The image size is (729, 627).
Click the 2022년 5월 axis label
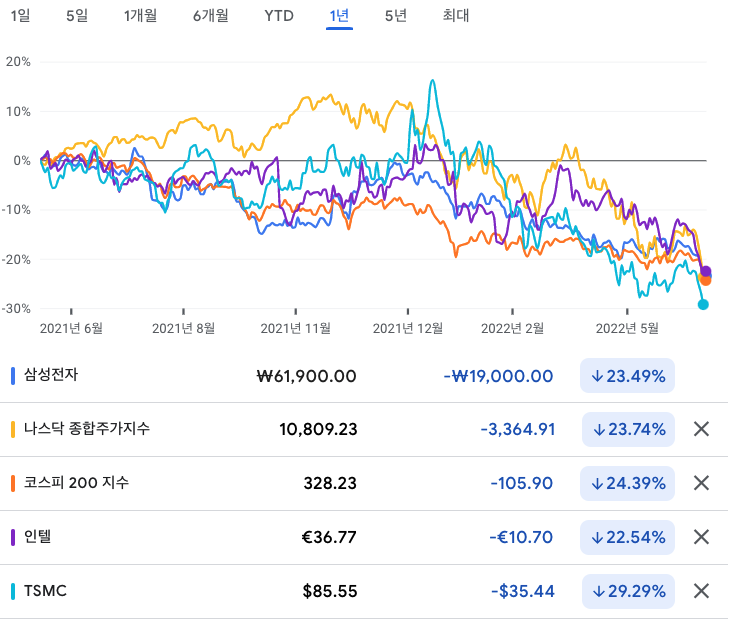pyautogui.click(x=627, y=329)
